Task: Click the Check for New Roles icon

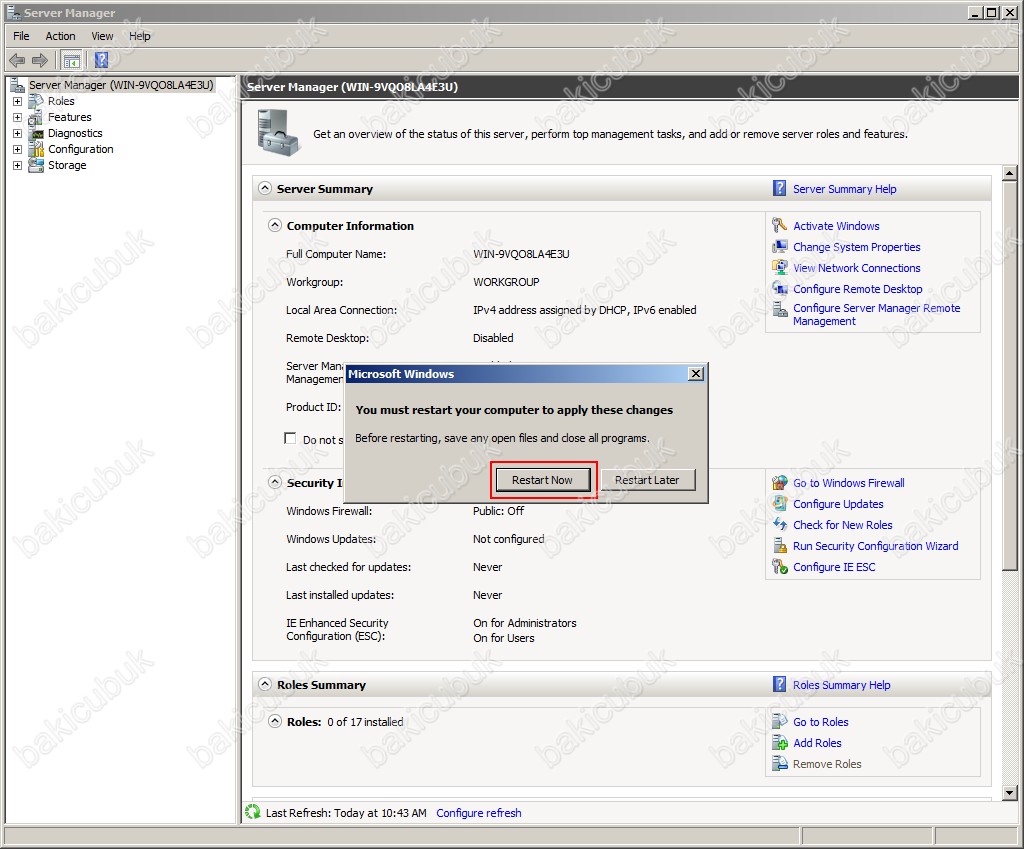Action: 779,524
